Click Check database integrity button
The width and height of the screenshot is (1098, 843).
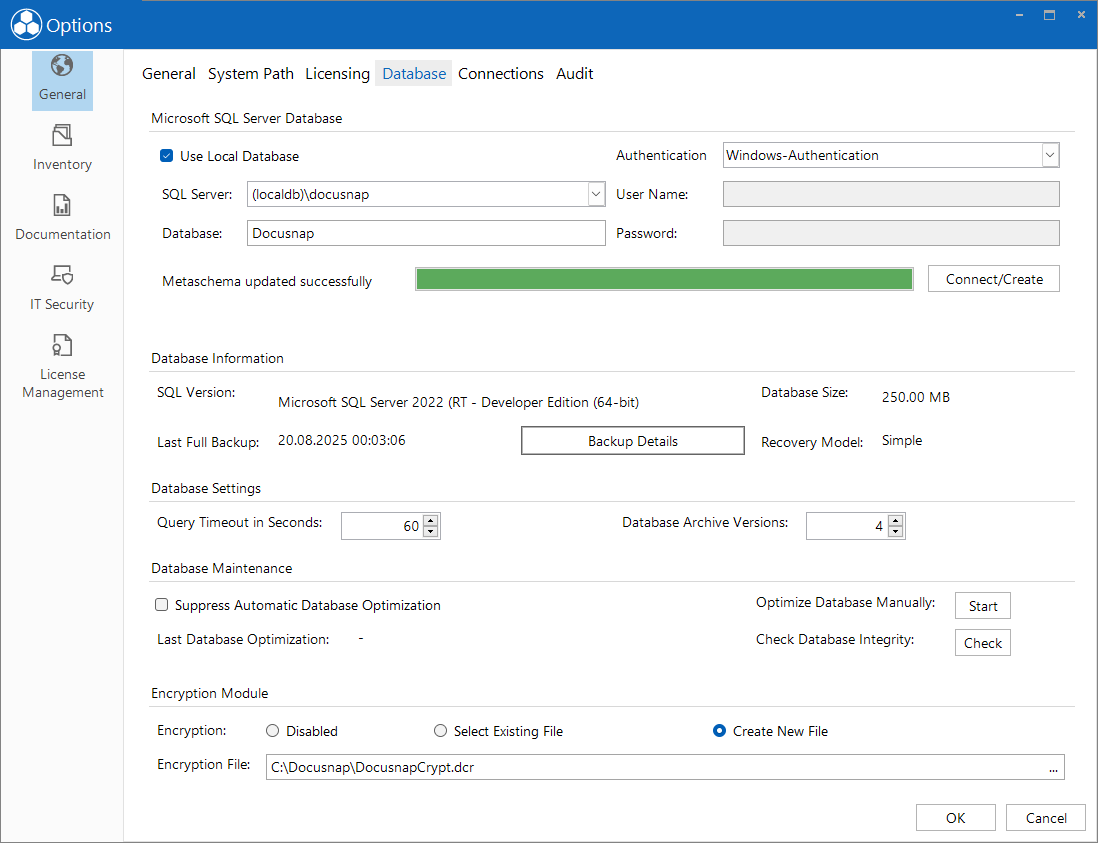[x=982, y=643]
